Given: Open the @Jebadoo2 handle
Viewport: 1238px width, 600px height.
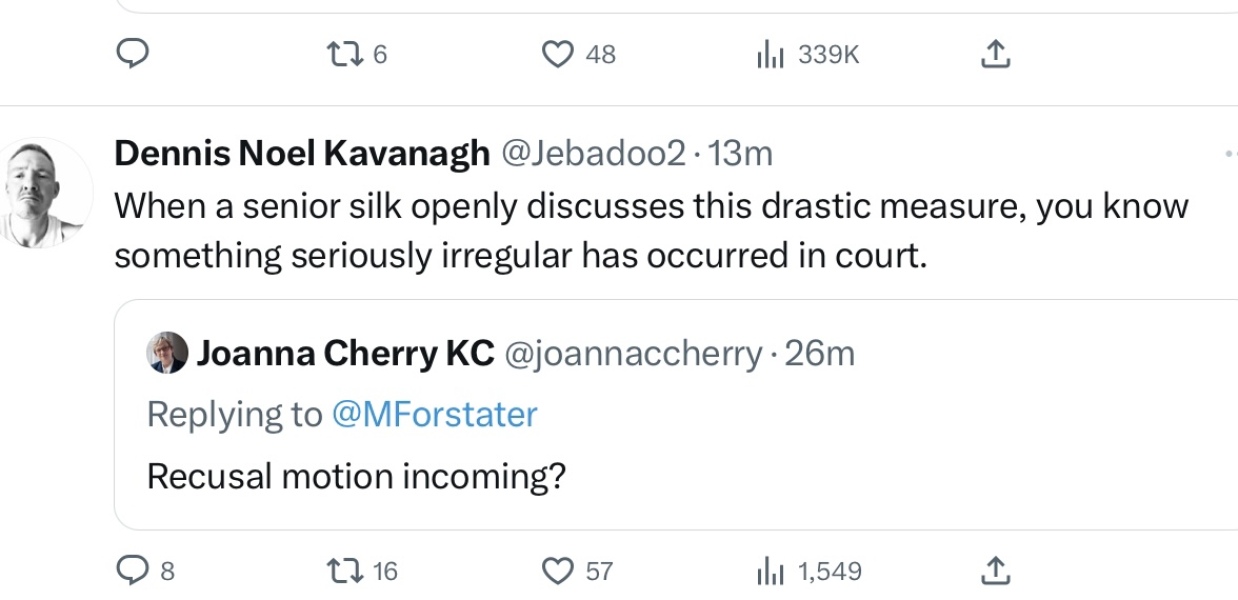Looking at the screenshot, I should pos(593,153).
